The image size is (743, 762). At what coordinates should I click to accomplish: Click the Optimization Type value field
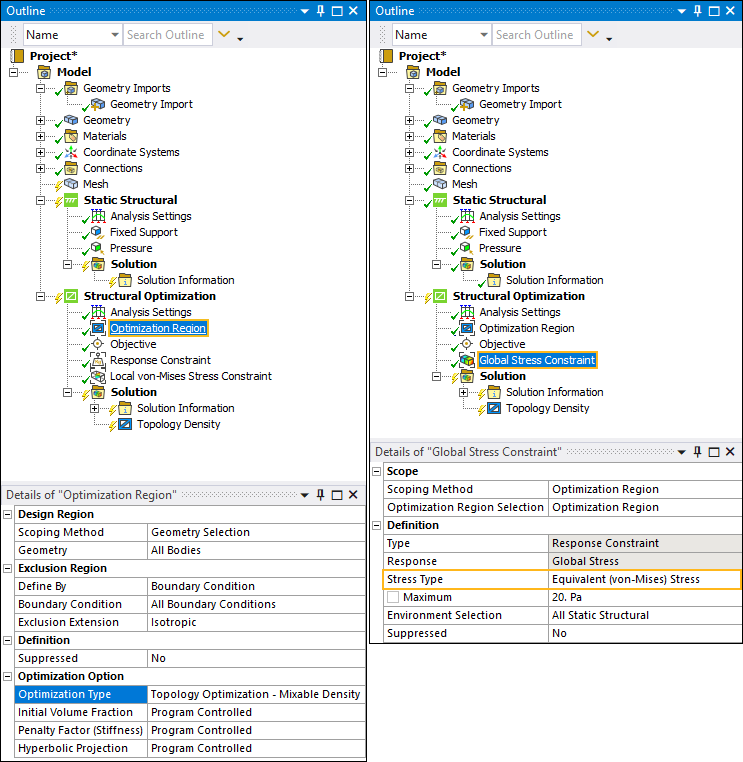coord(255,694)
